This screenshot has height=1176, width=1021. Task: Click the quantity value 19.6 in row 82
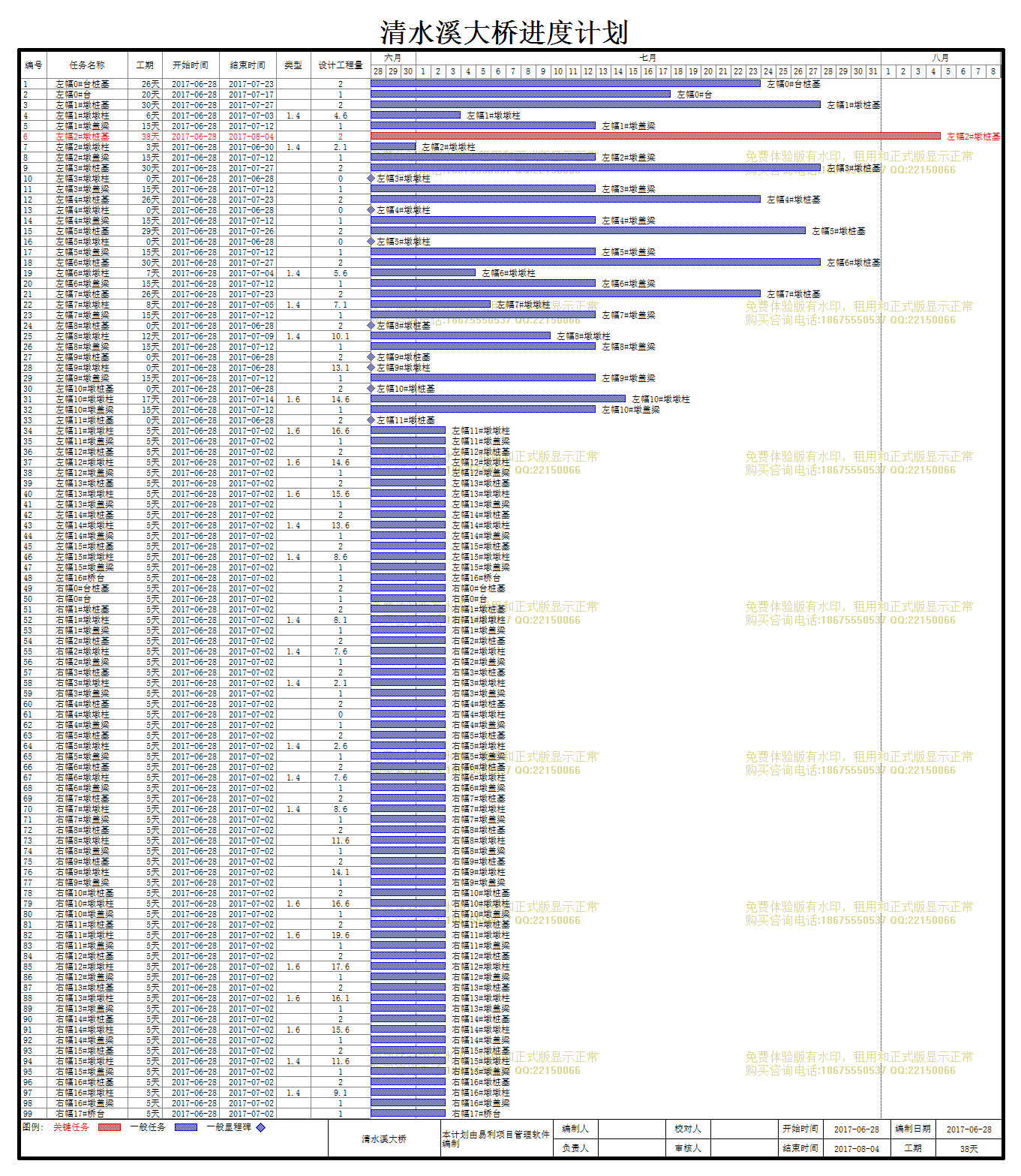point(341,935)
